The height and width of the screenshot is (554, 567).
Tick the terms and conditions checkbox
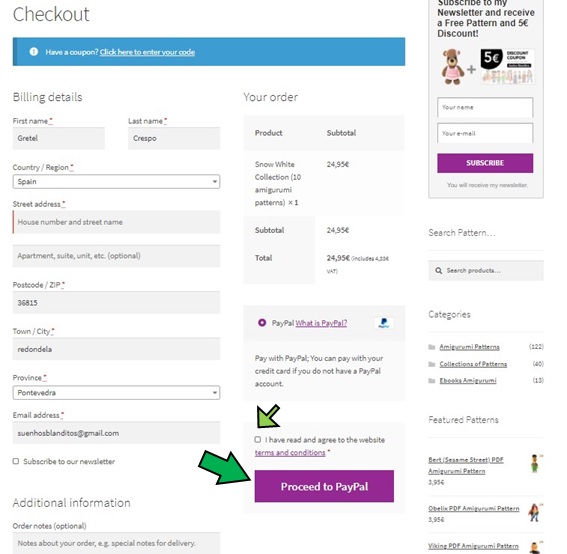coord(257,439)
